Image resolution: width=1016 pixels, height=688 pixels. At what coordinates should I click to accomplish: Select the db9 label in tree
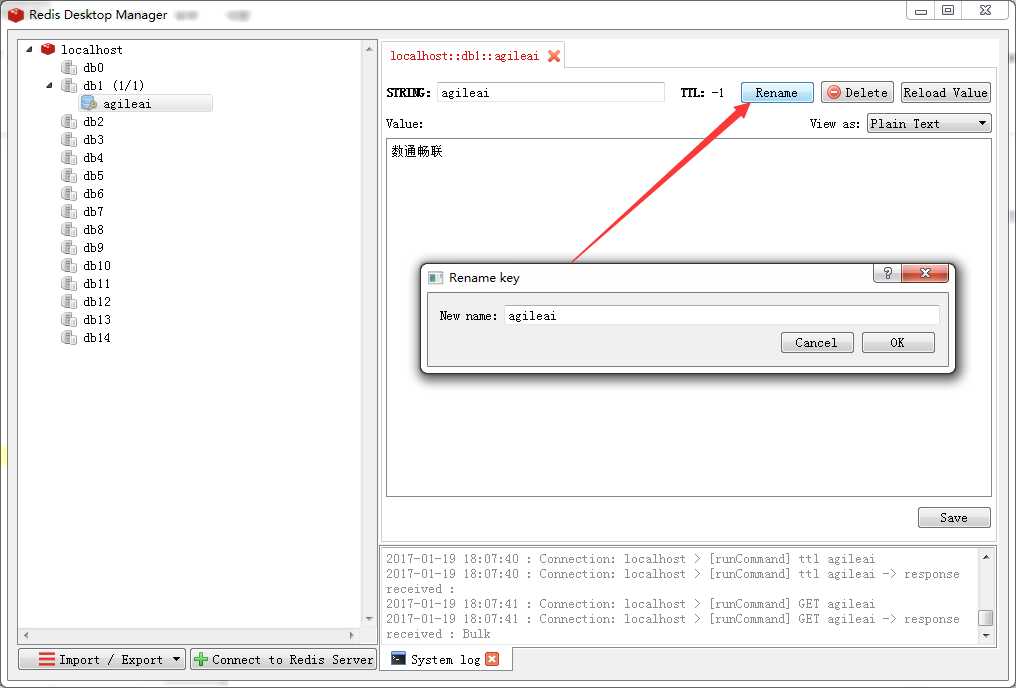(93, 247)
